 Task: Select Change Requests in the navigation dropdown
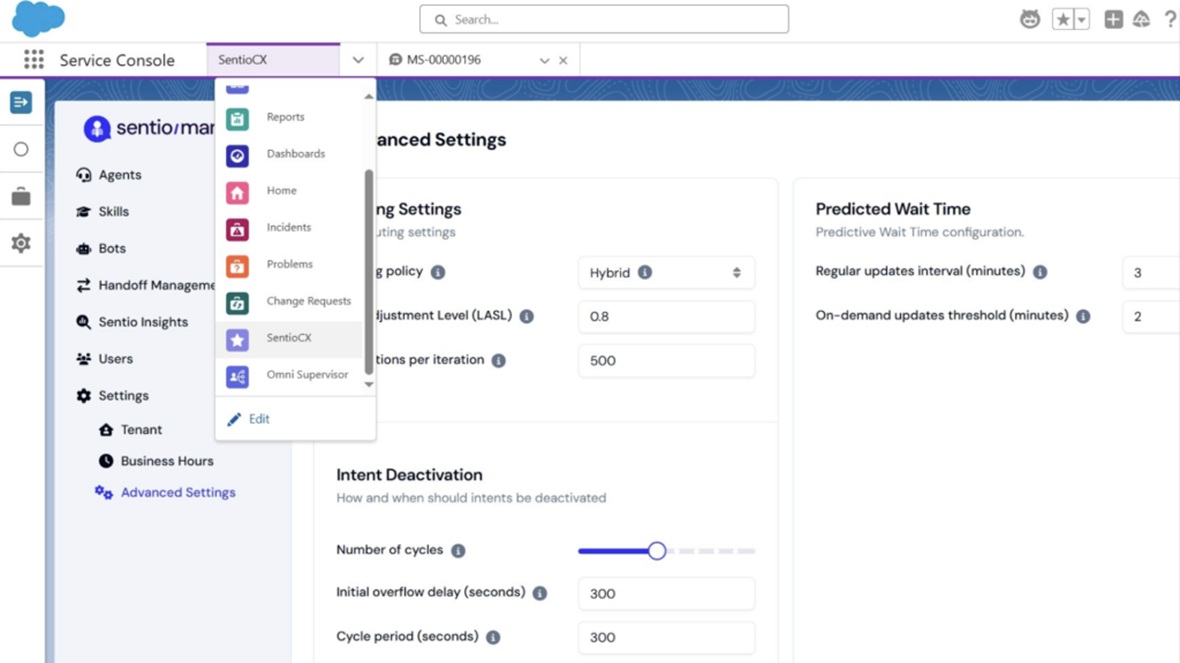pos(289,302)
